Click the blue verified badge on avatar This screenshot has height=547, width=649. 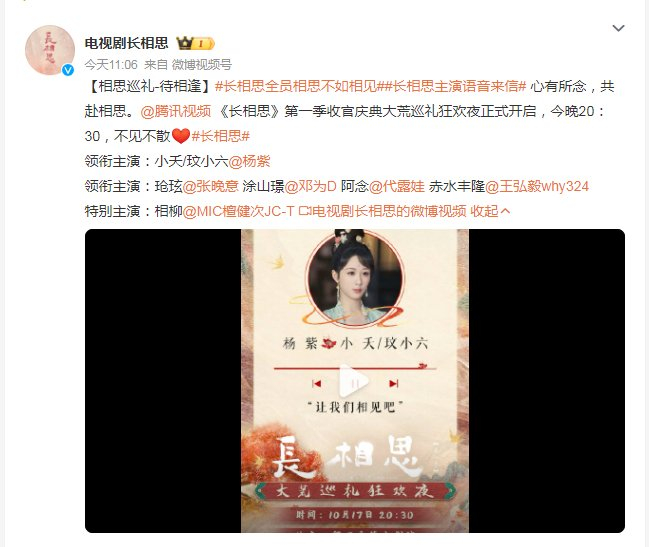coord(68,70)
